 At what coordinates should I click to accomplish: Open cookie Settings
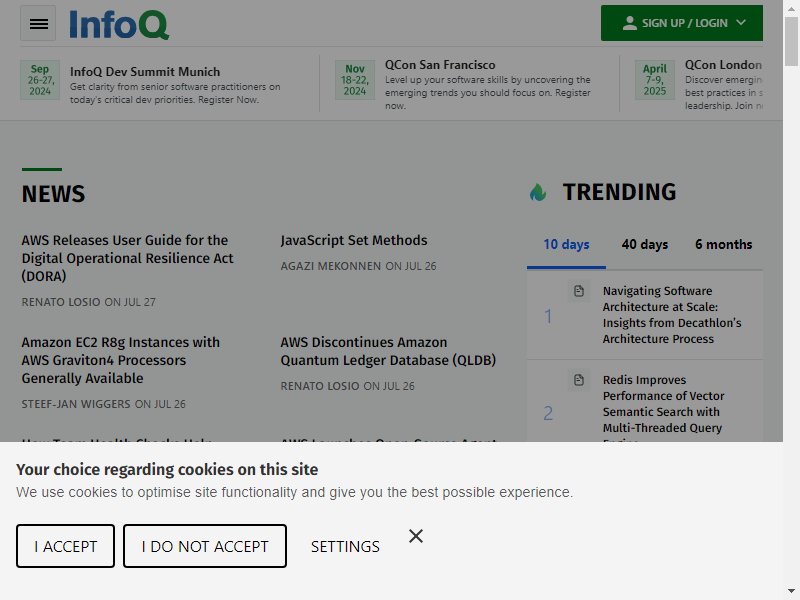[345, 546]
